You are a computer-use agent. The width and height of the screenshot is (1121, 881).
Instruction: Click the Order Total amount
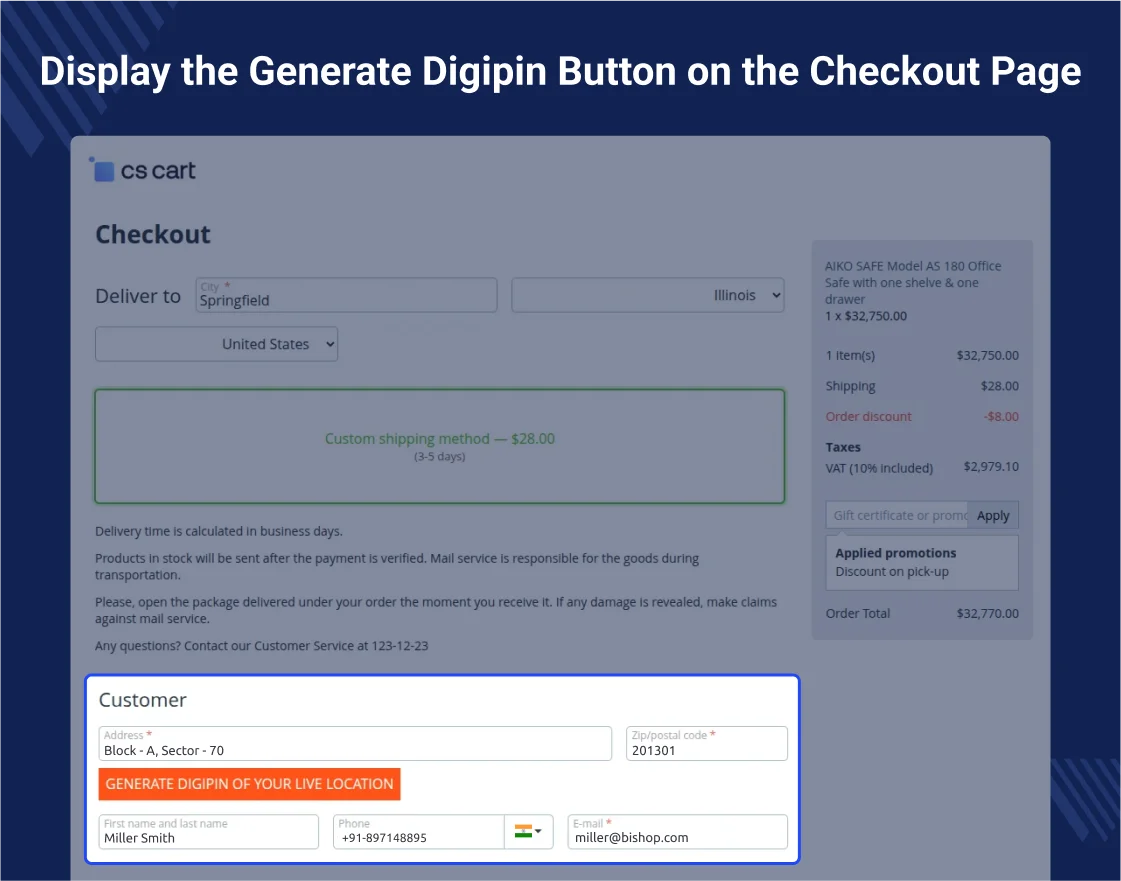[x=987, y=613]
